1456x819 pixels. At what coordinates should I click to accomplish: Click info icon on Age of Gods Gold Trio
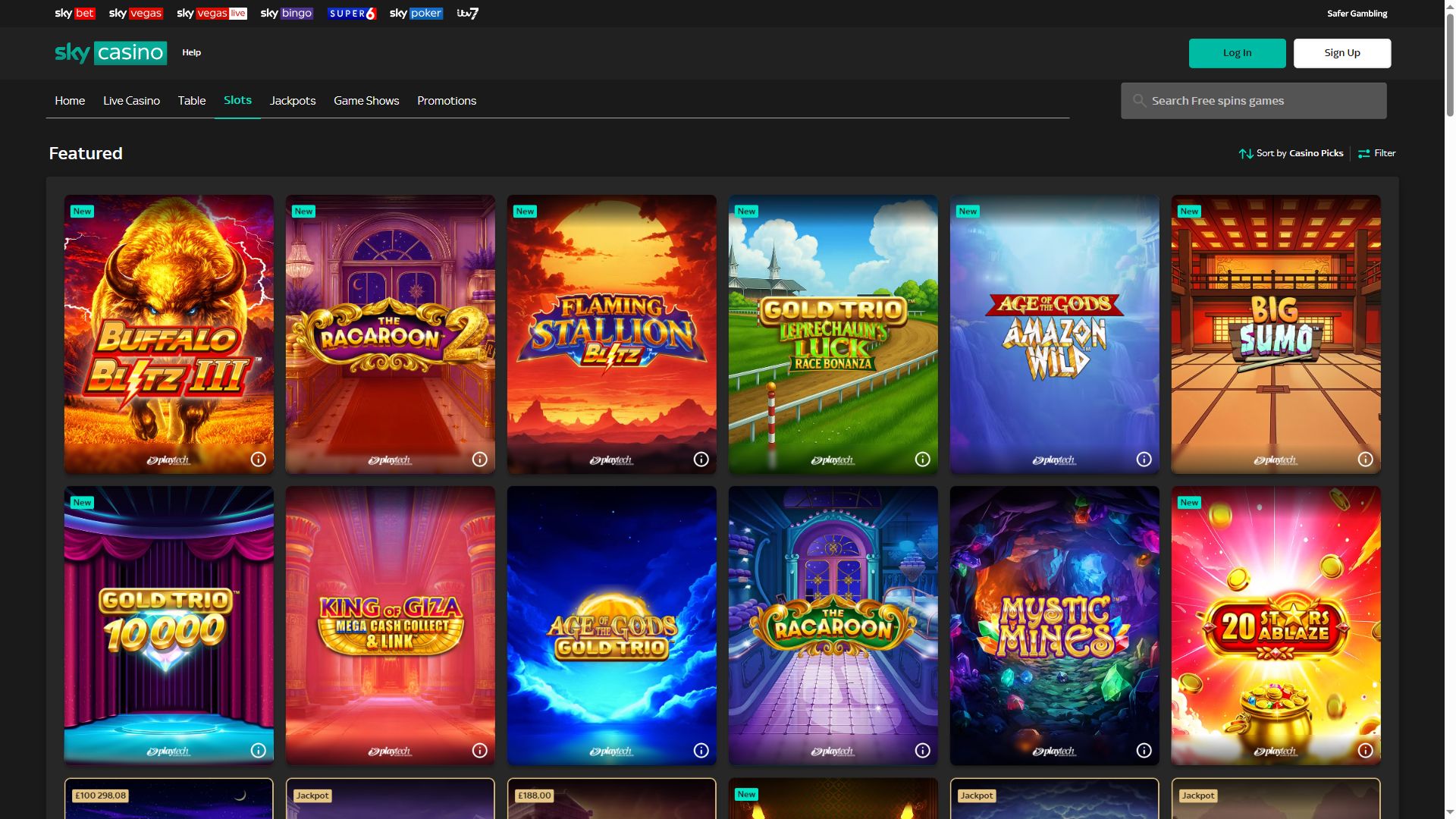pyautogui.click(x=701, y=751)
